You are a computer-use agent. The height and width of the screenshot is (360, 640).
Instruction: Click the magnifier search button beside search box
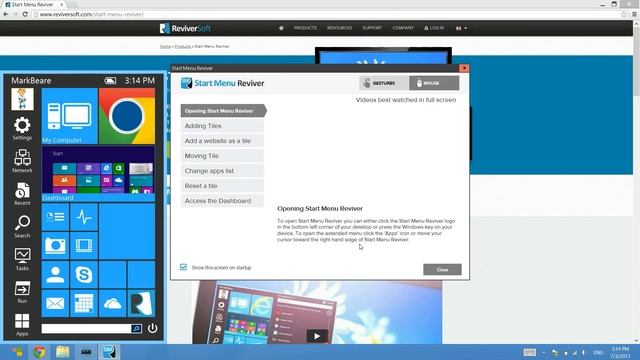click(x=136, y=328)
